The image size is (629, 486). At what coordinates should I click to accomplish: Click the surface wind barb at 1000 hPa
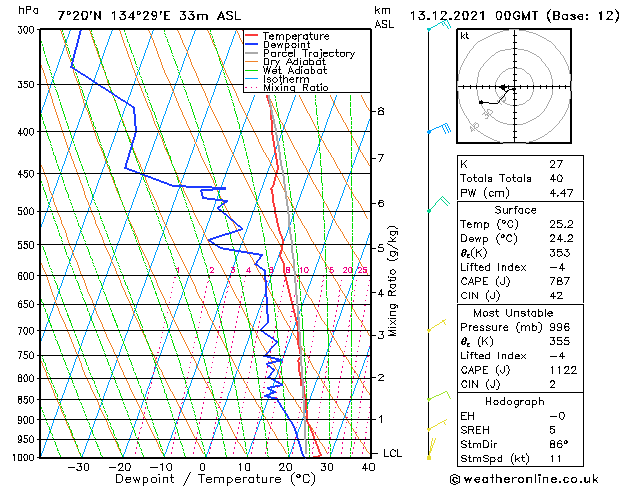pos(431,449)
